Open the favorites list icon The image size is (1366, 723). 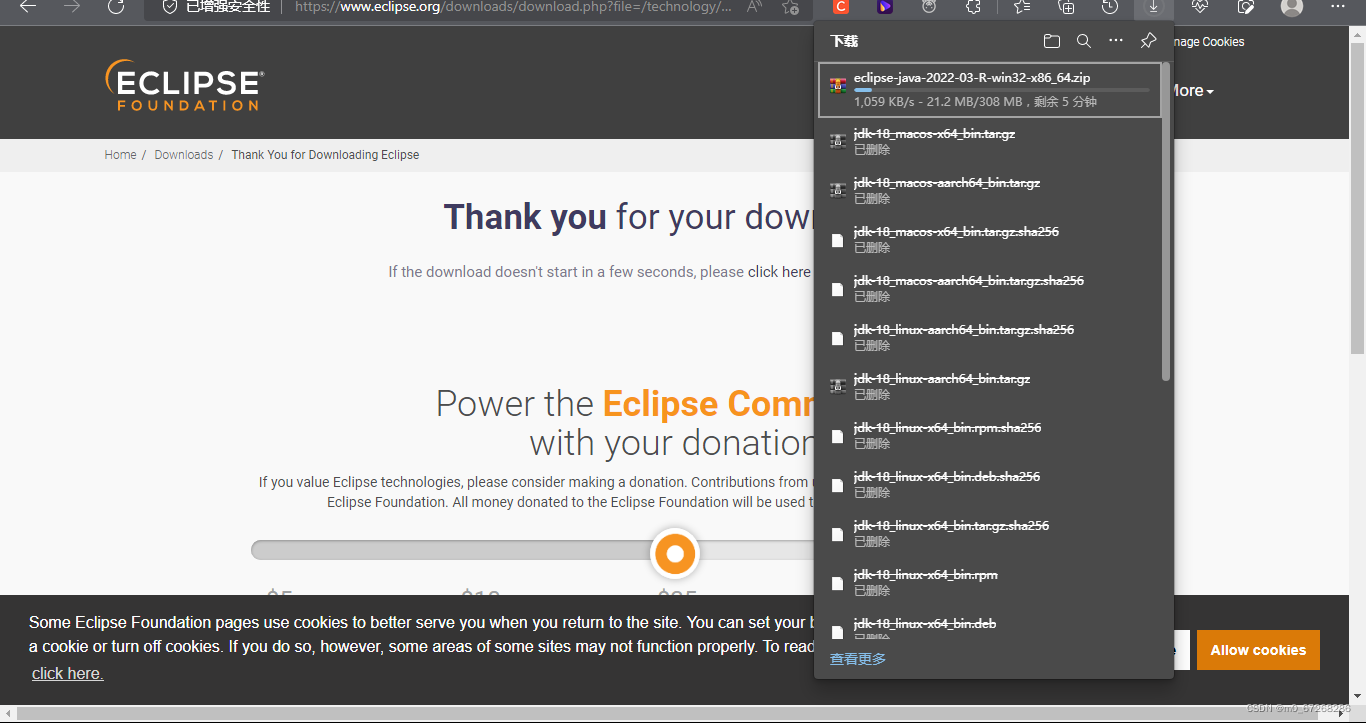(1021, 6)
